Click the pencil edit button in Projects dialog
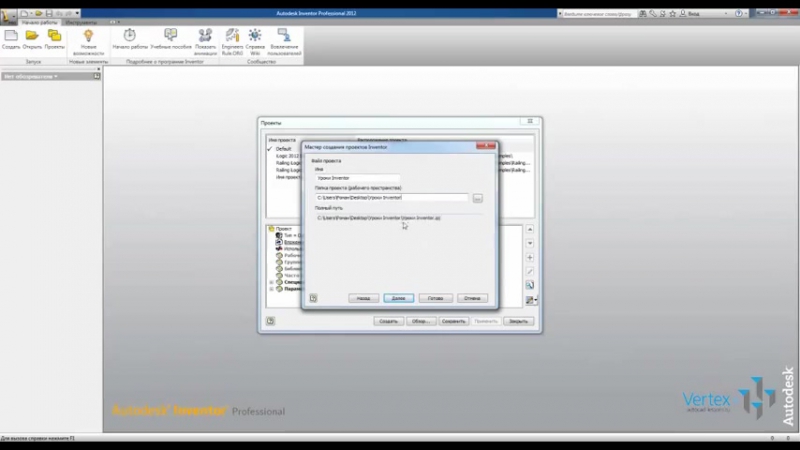The width and height of the screenshot is (800, 450). tap(530, 271)
